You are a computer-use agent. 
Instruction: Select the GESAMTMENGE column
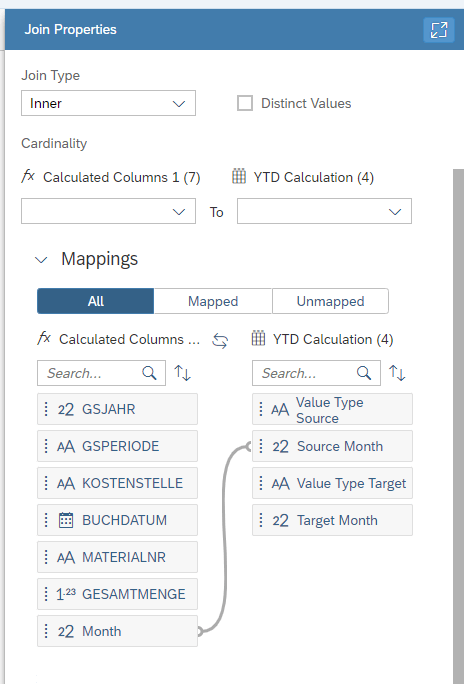(117, 594)
